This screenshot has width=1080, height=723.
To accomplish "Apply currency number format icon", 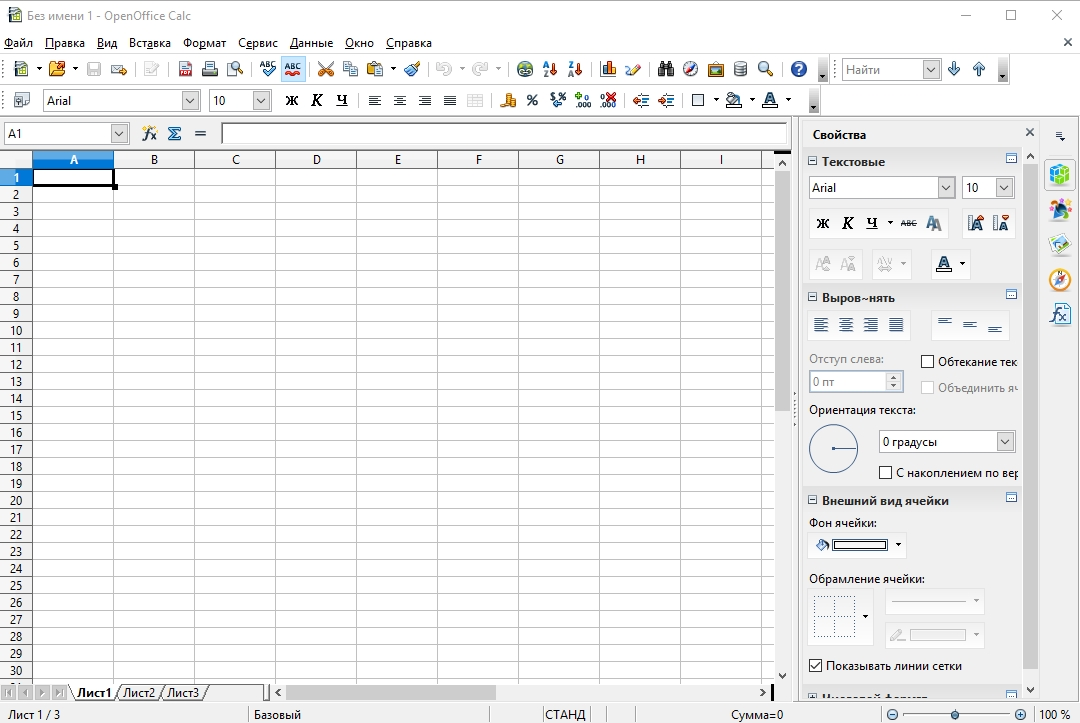I will tap(508, 100).
